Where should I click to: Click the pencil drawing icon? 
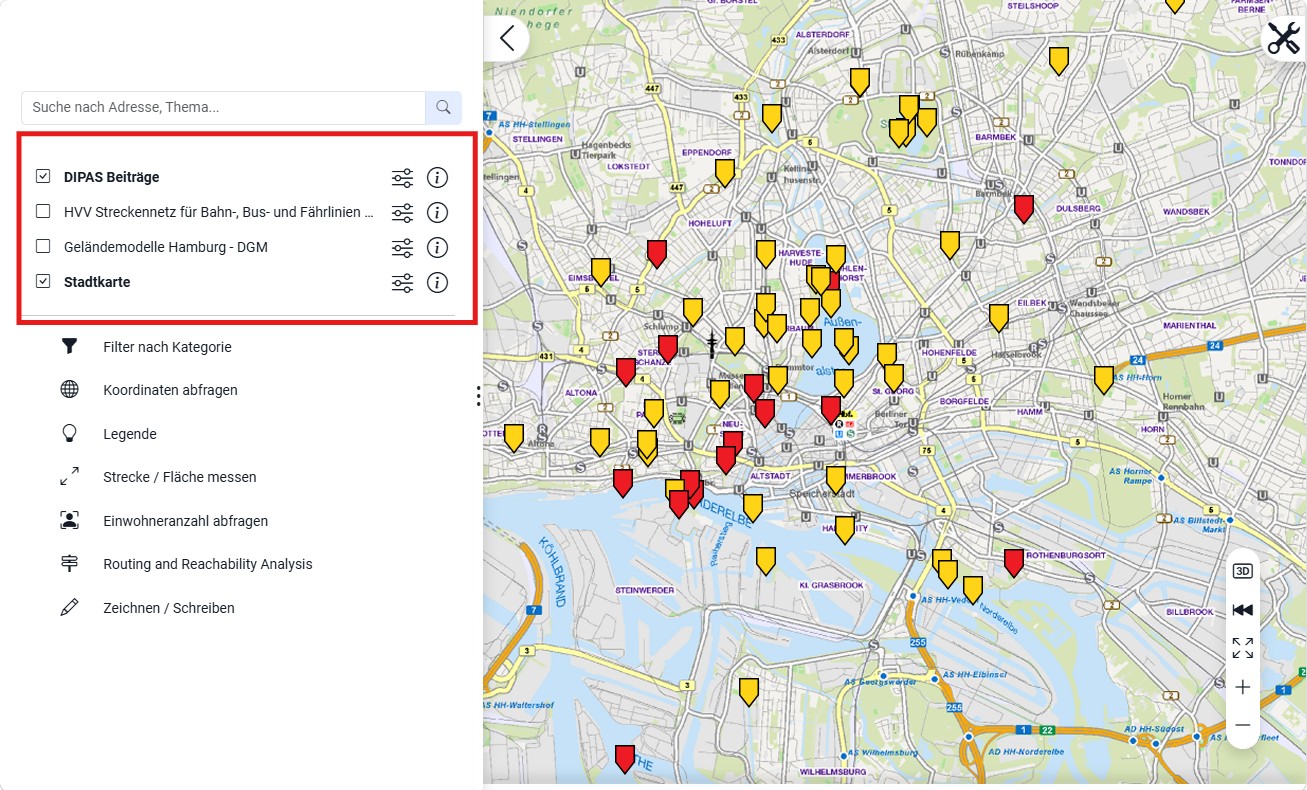pos(69,607)
